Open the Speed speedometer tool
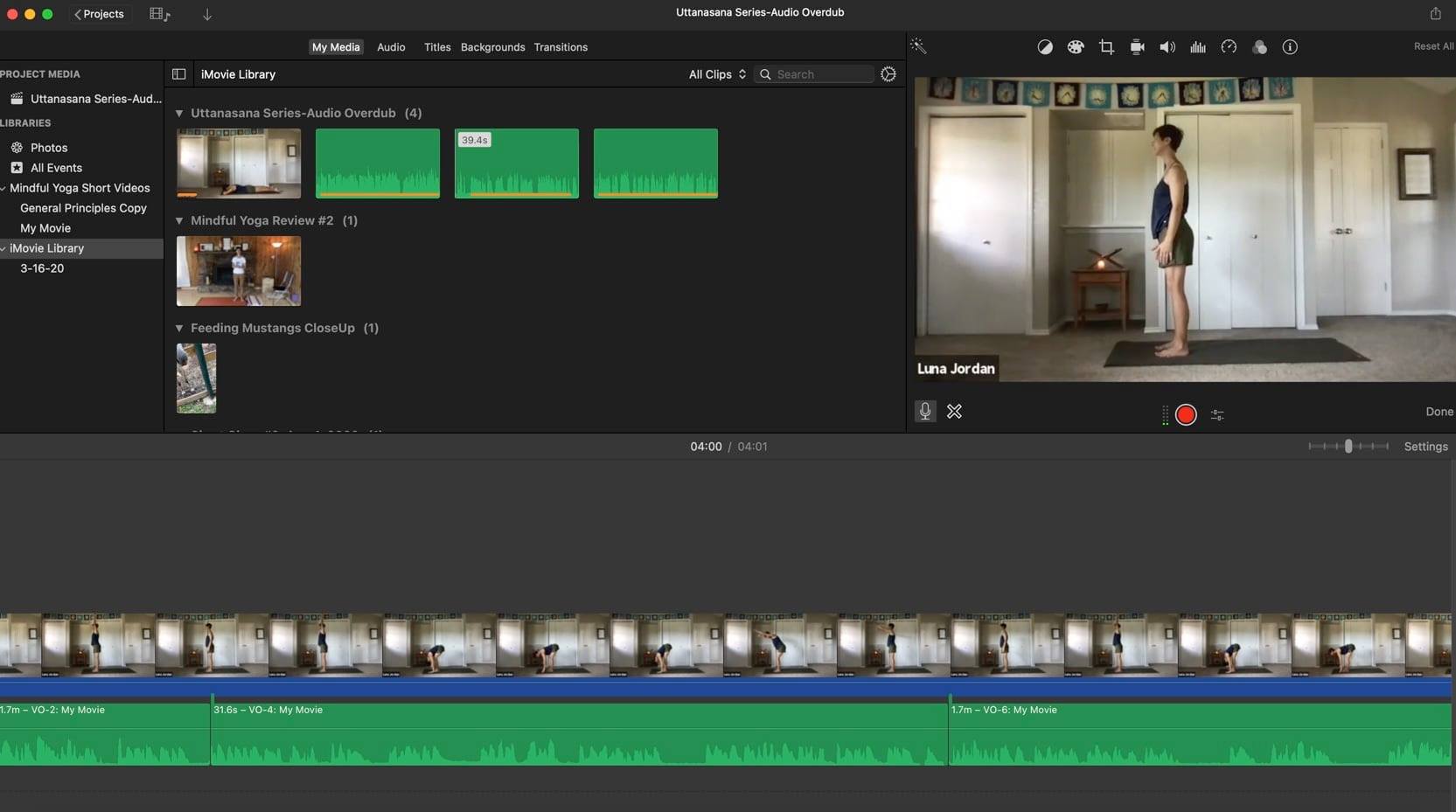1456x812 pixels. [1229, 47]
